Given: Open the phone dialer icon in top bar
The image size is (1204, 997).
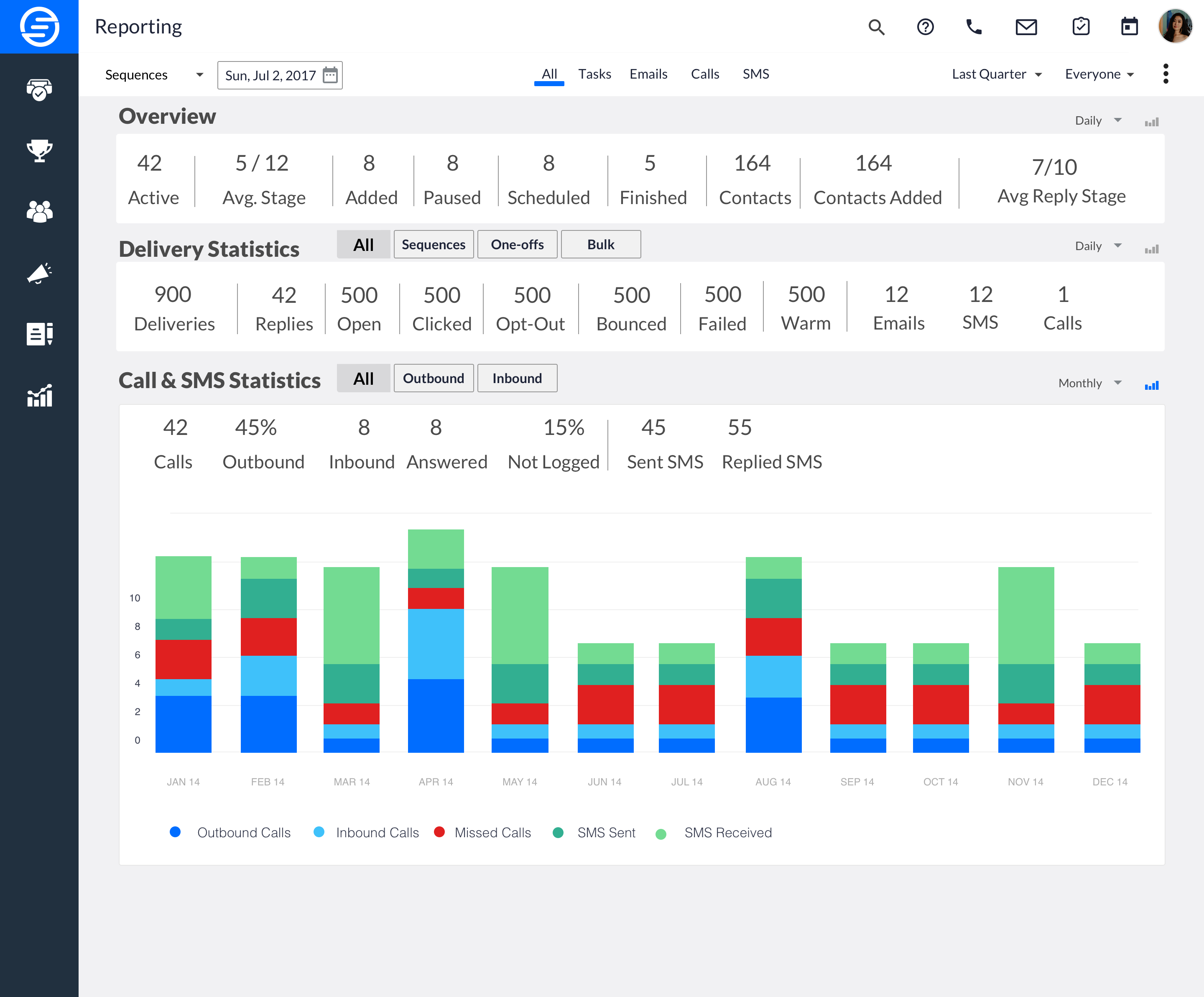Looking at the screenshot, I should click(x=974, y=27).
